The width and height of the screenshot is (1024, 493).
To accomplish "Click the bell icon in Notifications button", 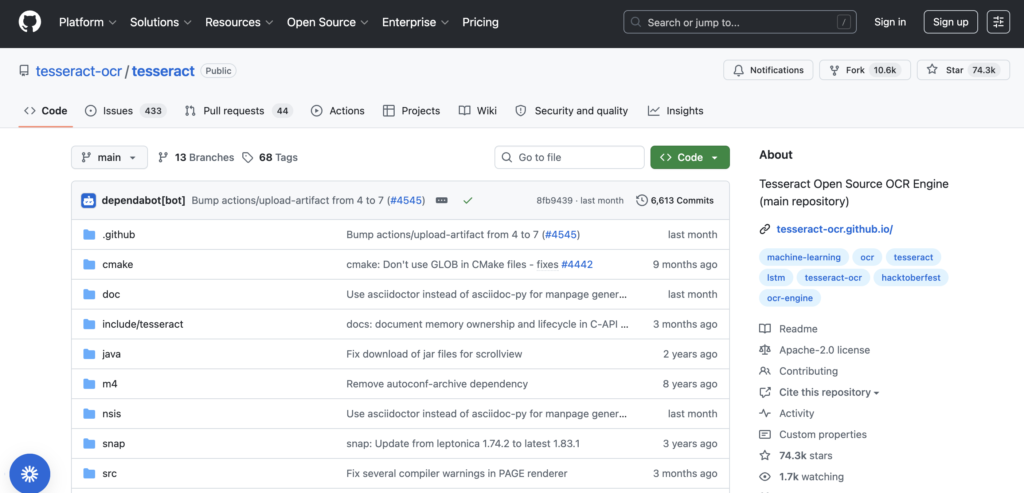I will (739, 70).
